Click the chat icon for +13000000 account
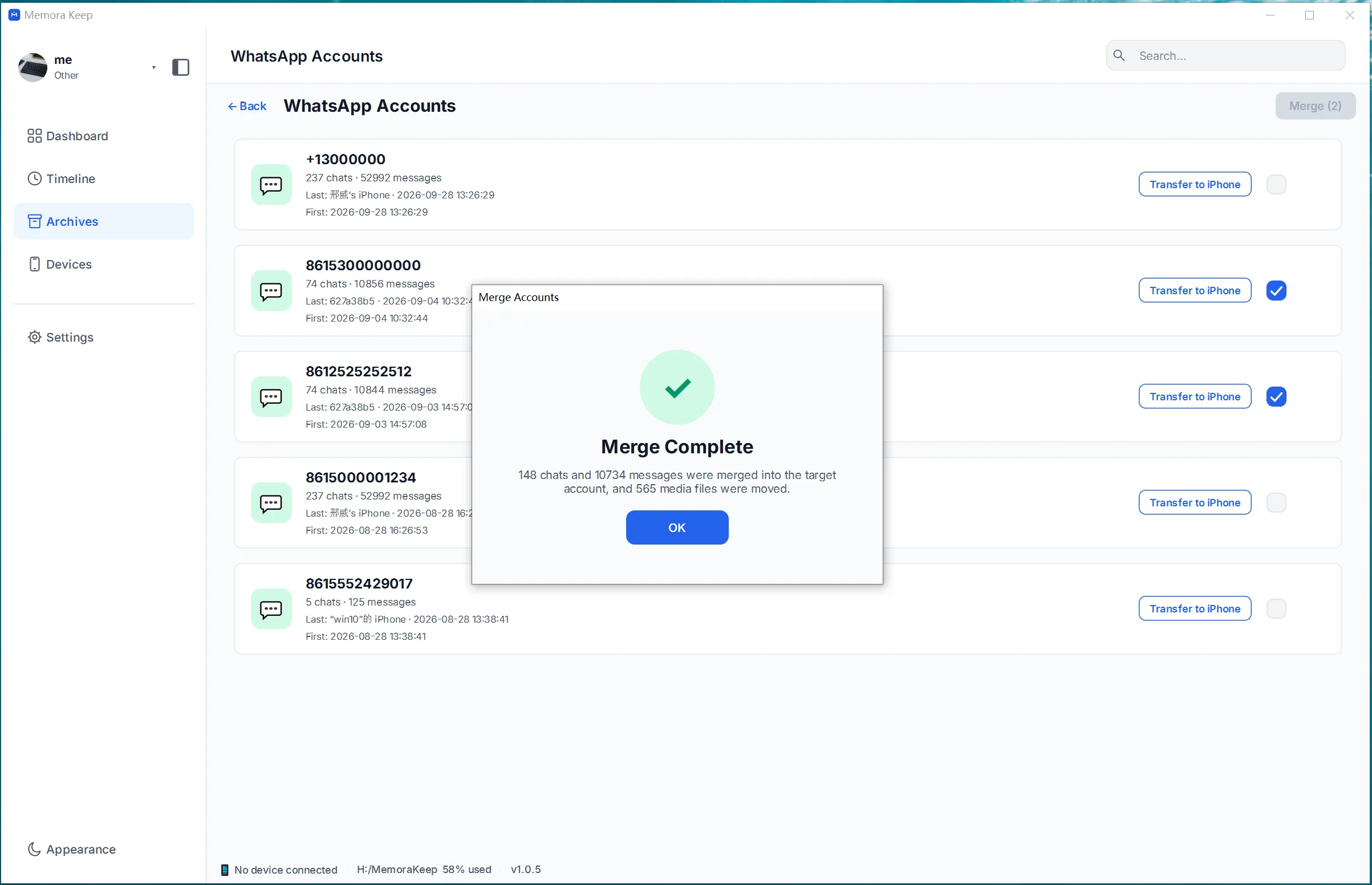 271,185
